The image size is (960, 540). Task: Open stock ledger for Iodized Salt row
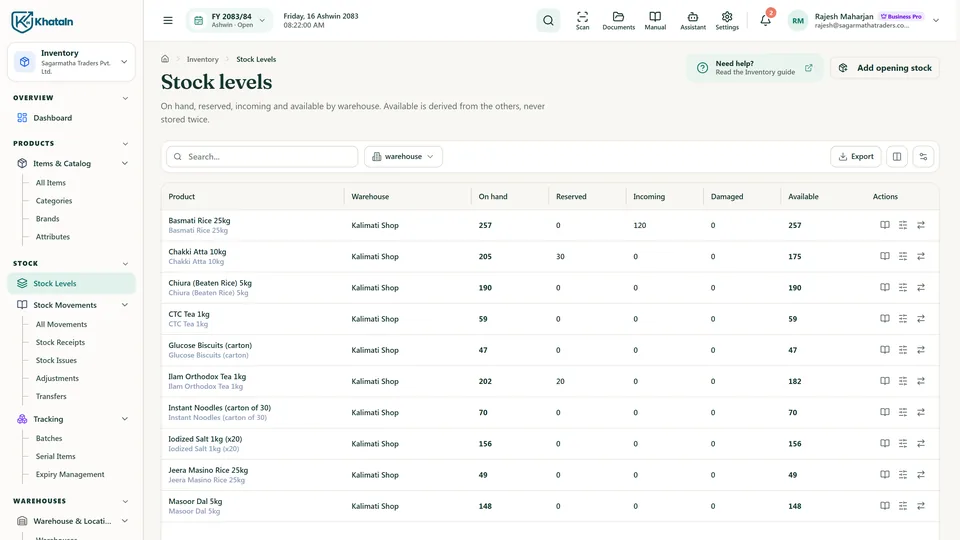[885, 444]
